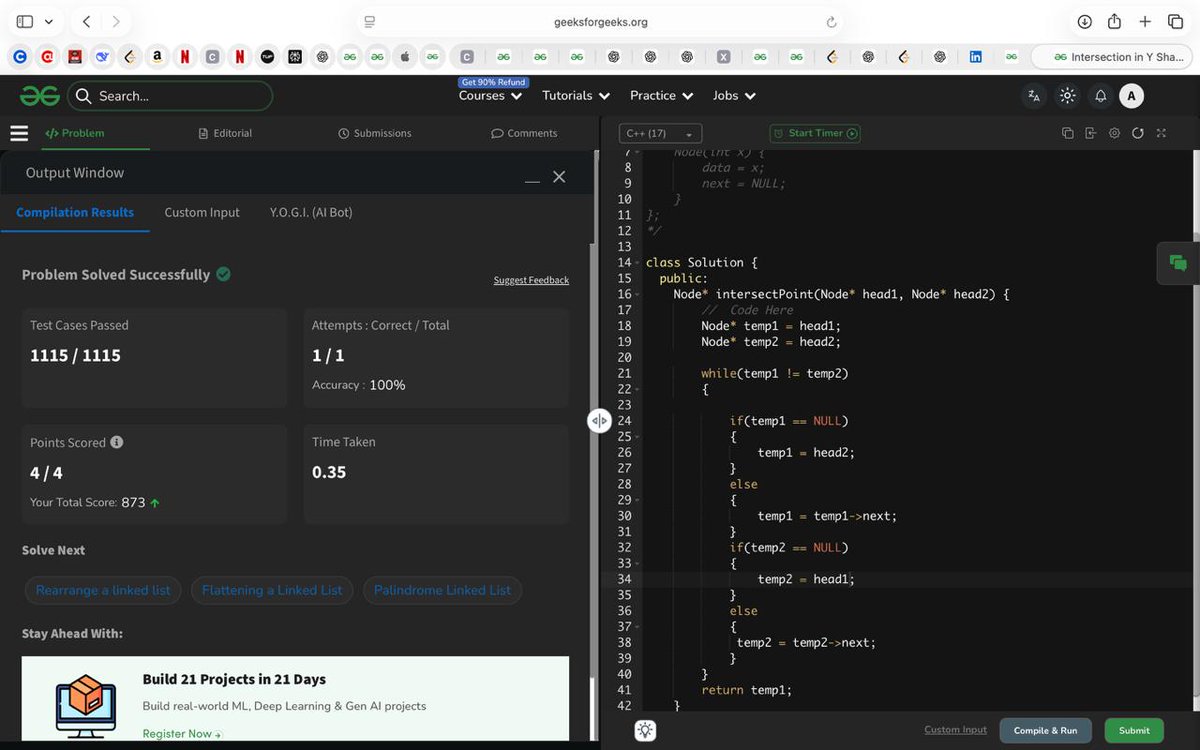Screen dimensions: 1200x750
Task: Open the Safari sidebar panel icon
Action: [x=25, y=21]
